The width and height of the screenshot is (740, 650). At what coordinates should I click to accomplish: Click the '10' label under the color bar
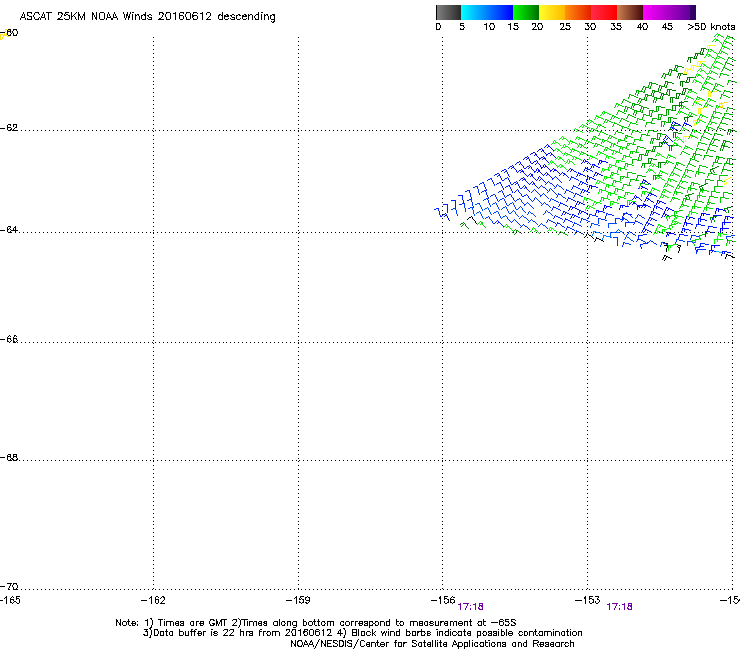(489, 27)
